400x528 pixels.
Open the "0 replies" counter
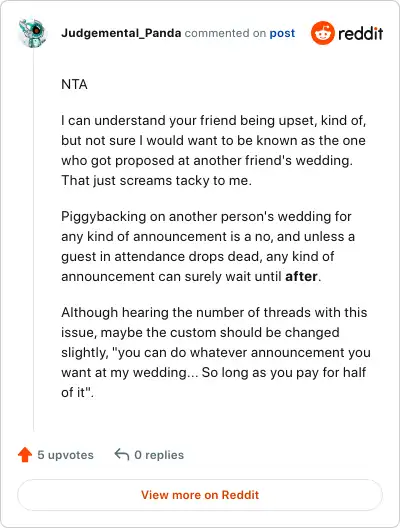coord(159,455)
